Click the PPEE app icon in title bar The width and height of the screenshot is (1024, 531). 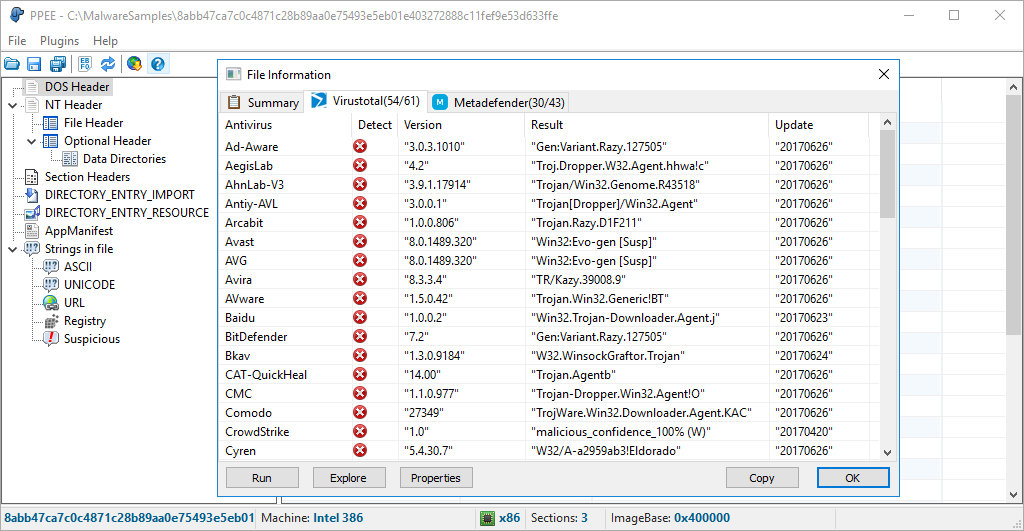pos(16,15)
